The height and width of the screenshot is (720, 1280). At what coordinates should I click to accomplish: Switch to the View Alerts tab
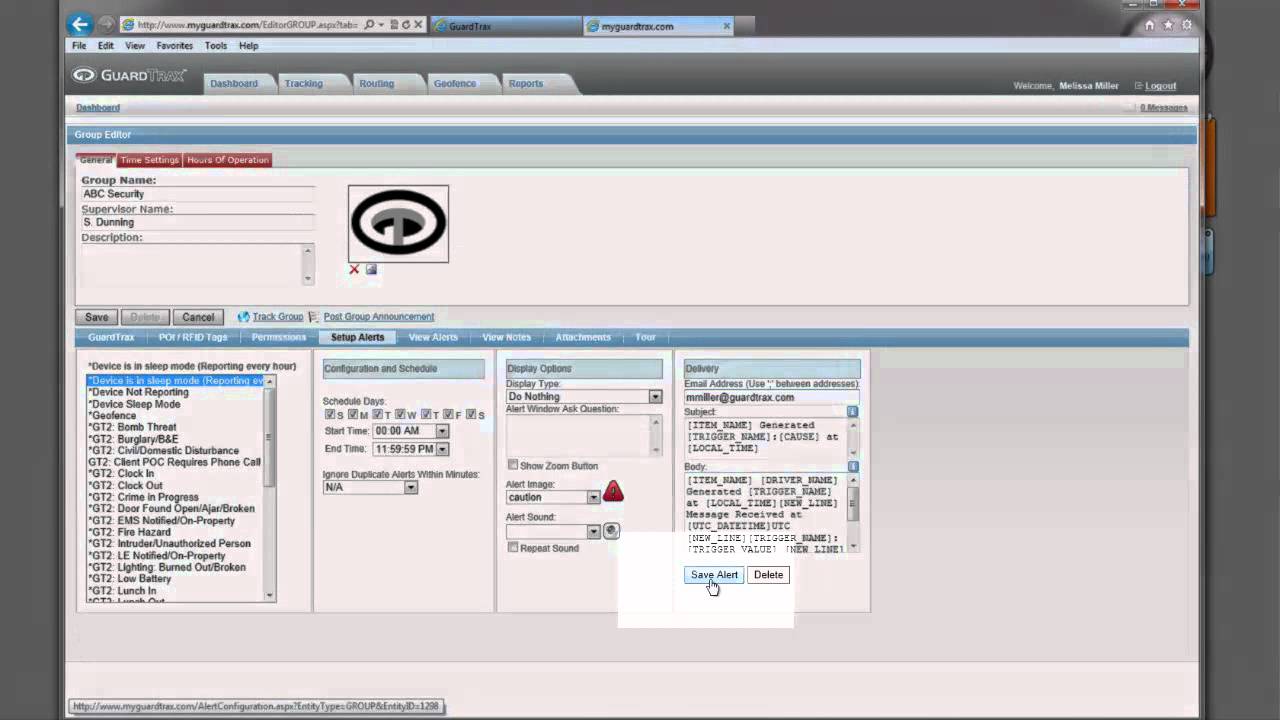tap(433, 337)
